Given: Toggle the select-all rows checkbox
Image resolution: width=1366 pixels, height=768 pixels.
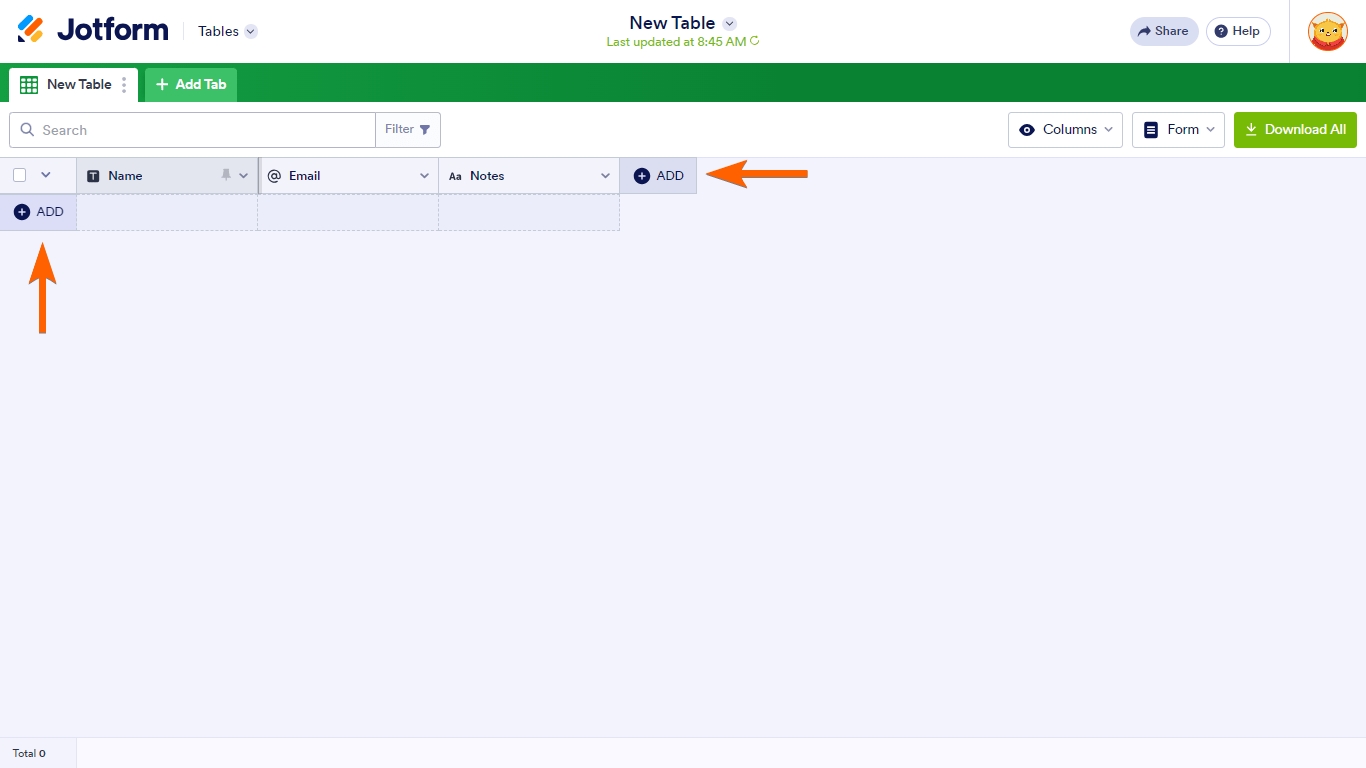Looking at the screenshot, I should coord(18,174).
